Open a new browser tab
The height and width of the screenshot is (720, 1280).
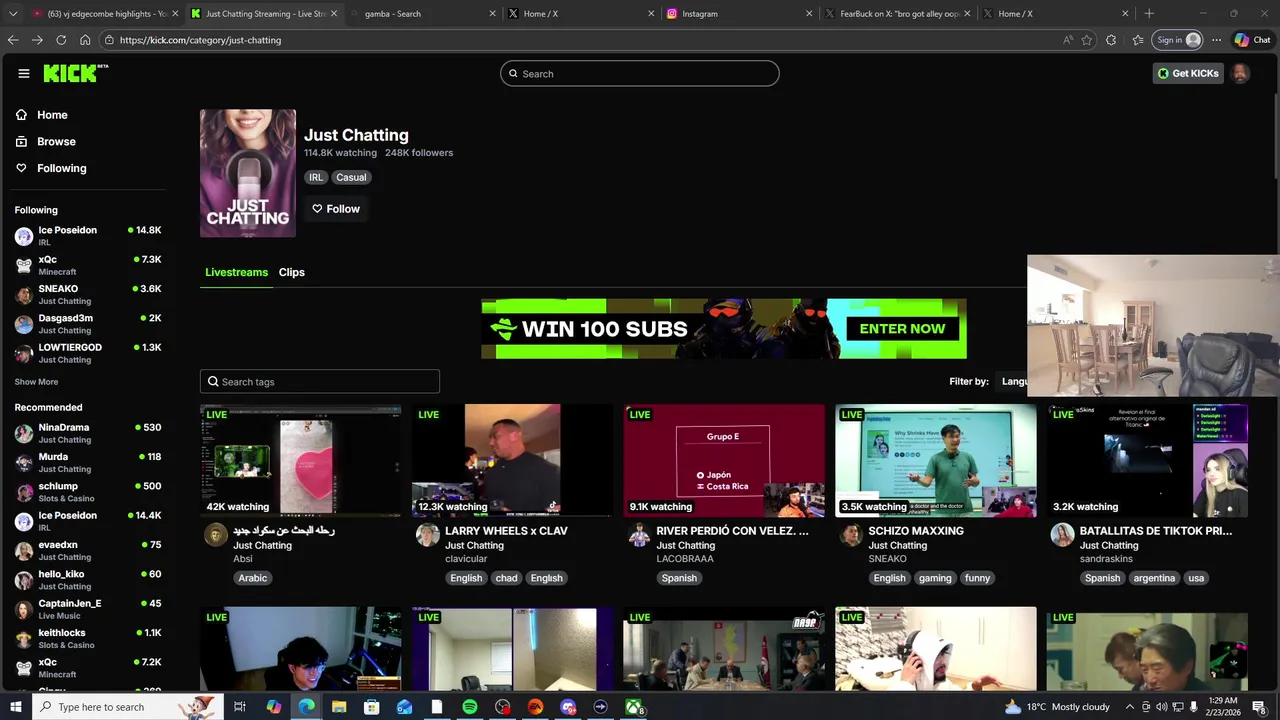(x=1149, y=14)
